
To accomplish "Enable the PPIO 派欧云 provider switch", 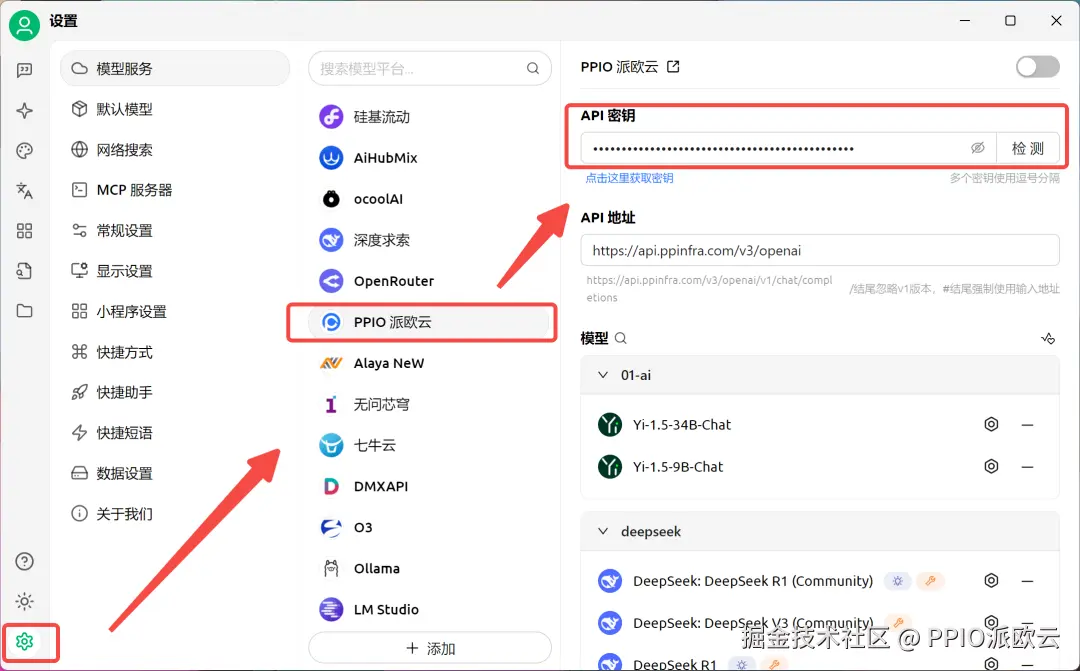I will [1037, 67].
